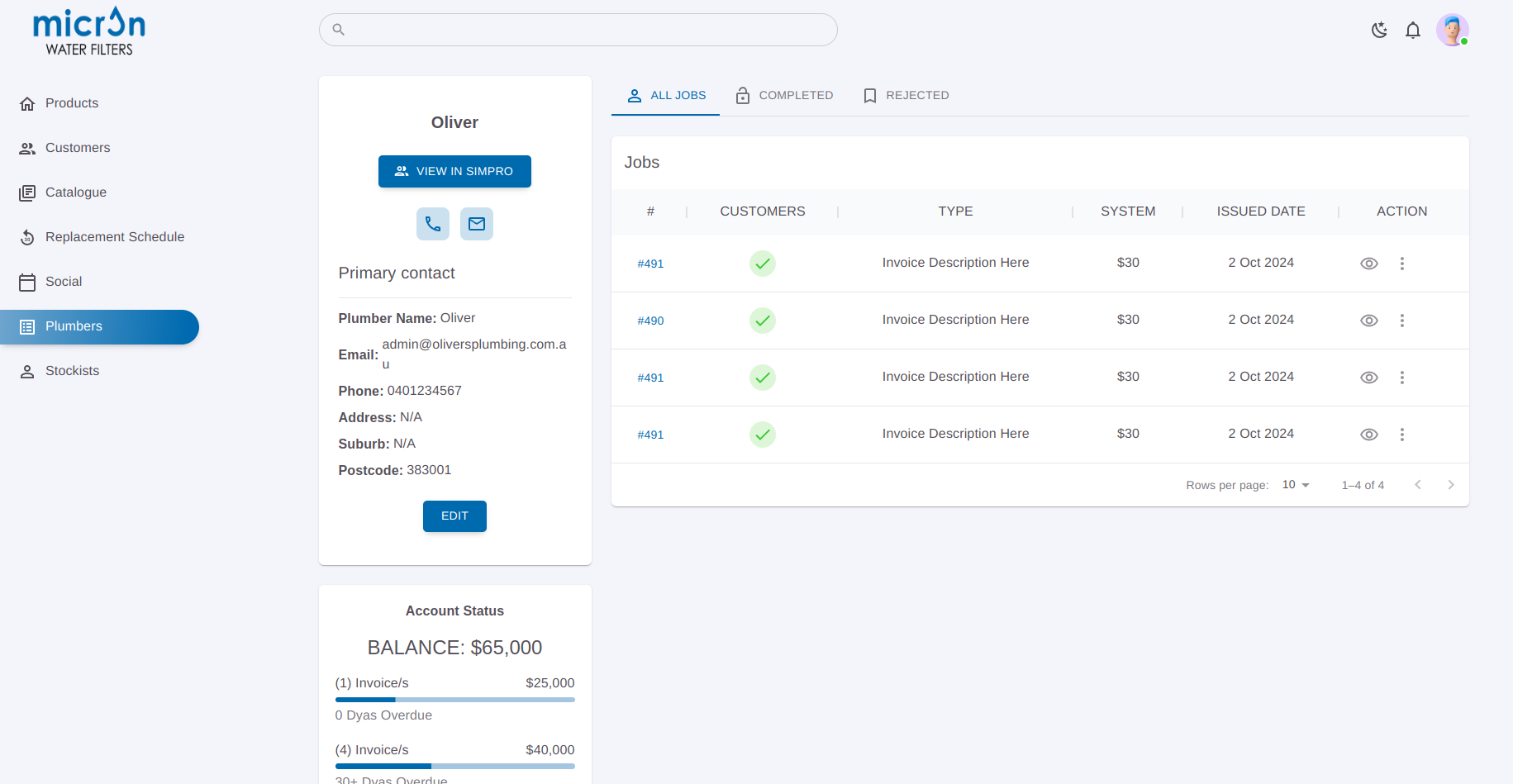Image resolution: width=1513 pixels, height=784 pixels.
Task: Select the email address admin@oliversplumbing.com.au
Action: coord(474,354)
